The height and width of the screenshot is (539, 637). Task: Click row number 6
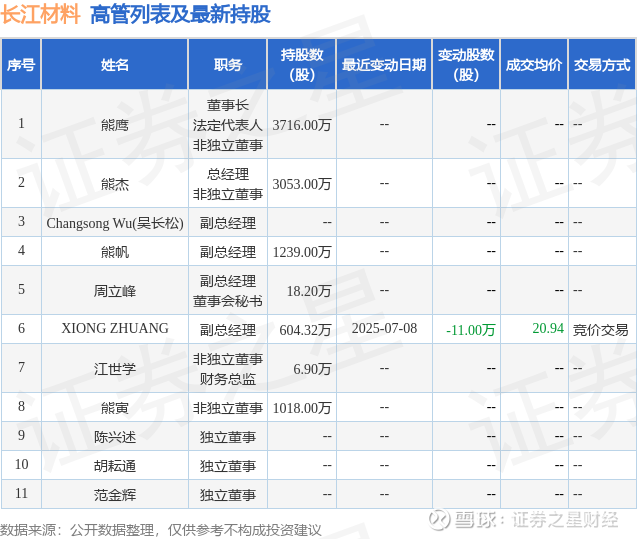pyautogui.click(x=21, y=328)
